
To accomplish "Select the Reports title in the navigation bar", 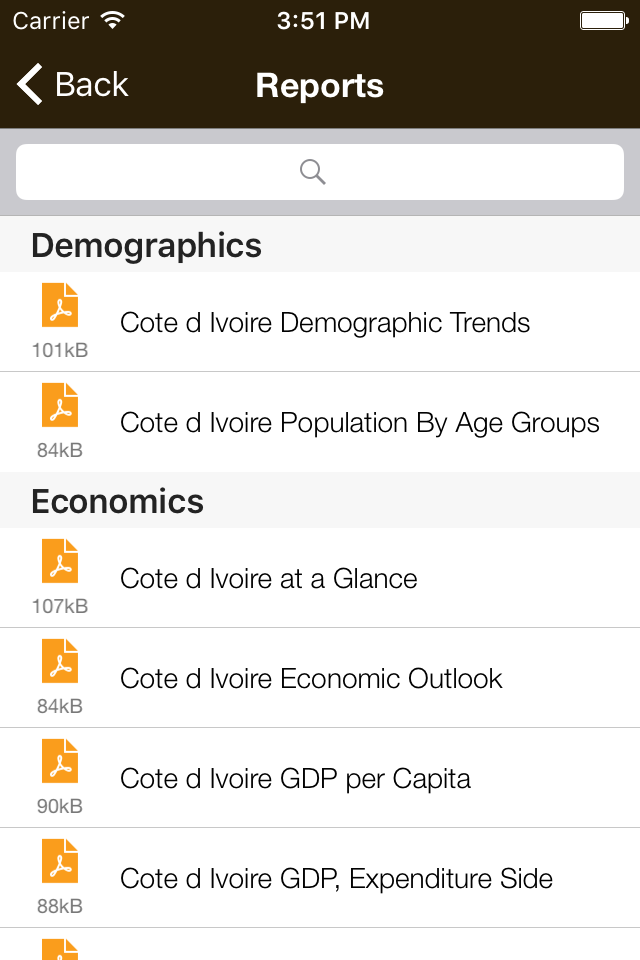I will pos(319,86).
